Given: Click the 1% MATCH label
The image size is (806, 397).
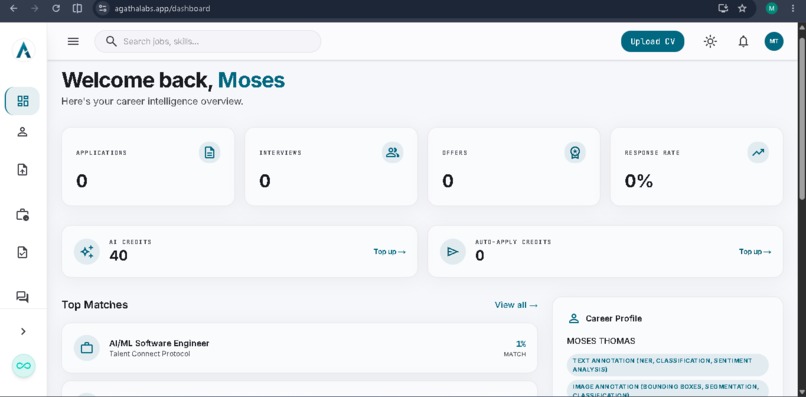Looking at the screenshot, I should 516,348.
